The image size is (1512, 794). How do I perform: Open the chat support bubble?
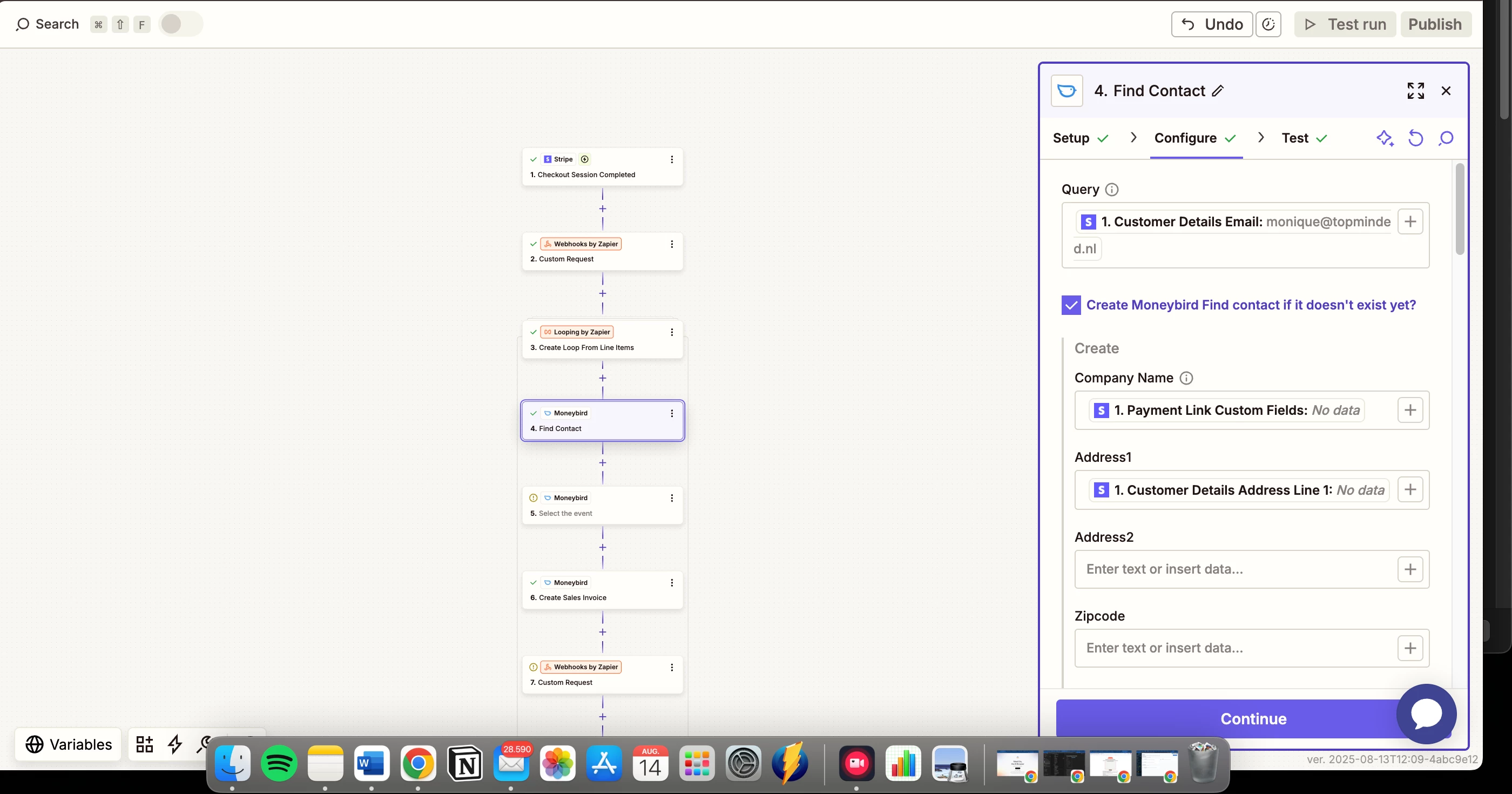1426,714
